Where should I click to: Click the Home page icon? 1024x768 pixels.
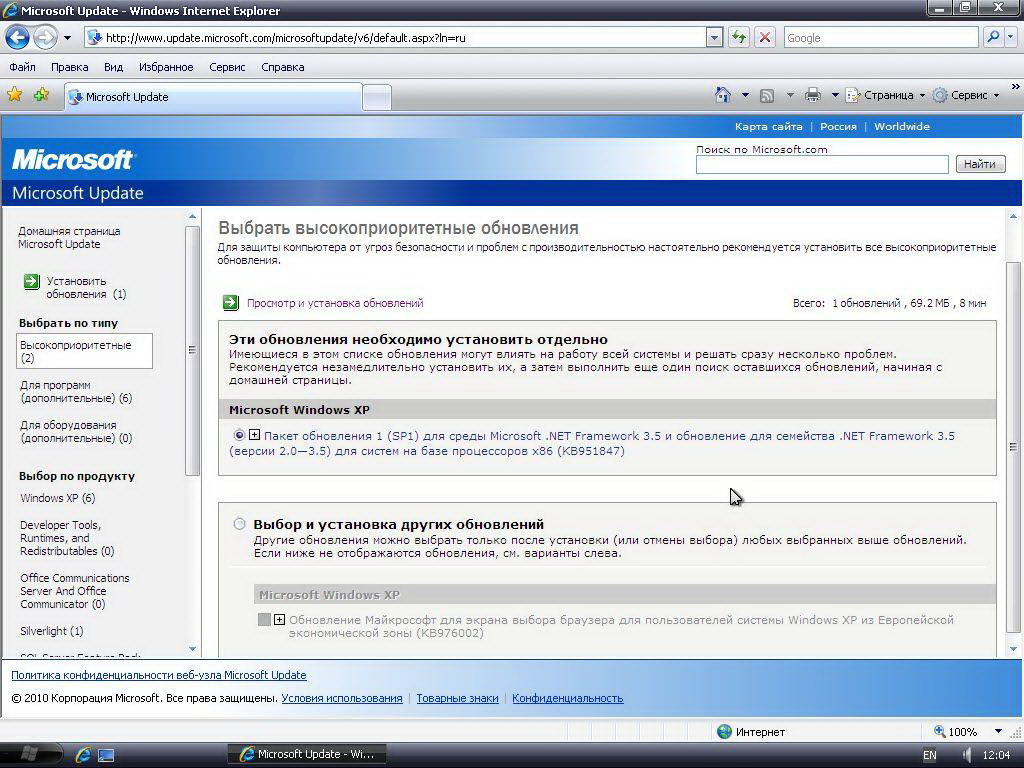[722, 95]
